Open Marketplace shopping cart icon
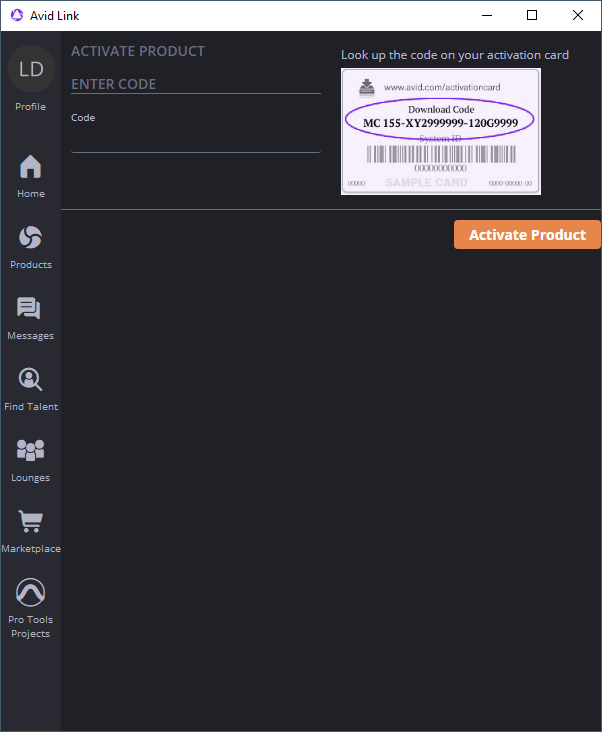Screen dimensions: 602x732 (31, 521)
